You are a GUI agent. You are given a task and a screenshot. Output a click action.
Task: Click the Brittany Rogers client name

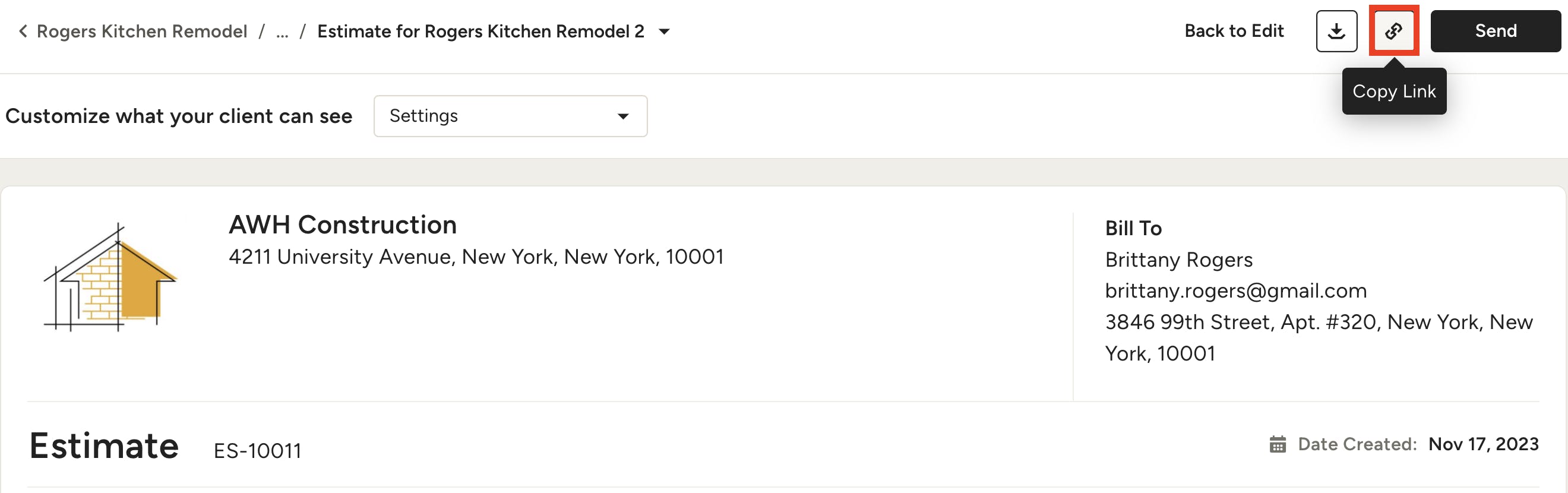(x=1178, y=260)
